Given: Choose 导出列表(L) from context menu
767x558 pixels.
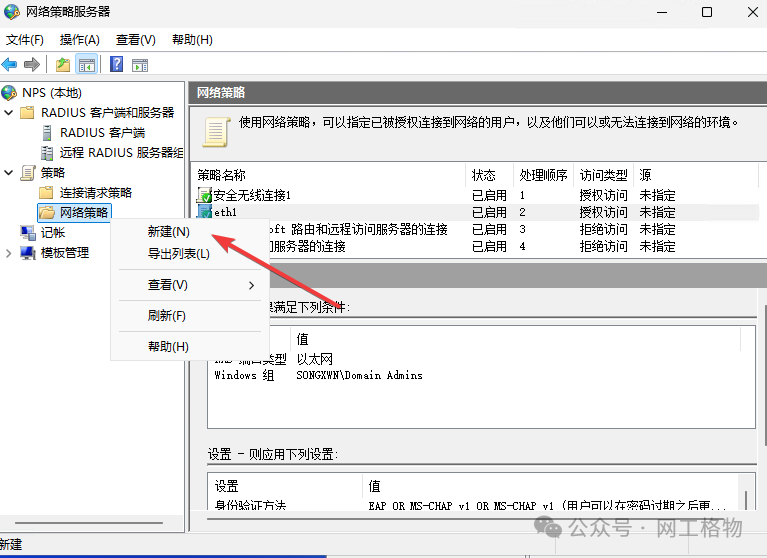Looking at the screenshot, I should coord(191,254).
